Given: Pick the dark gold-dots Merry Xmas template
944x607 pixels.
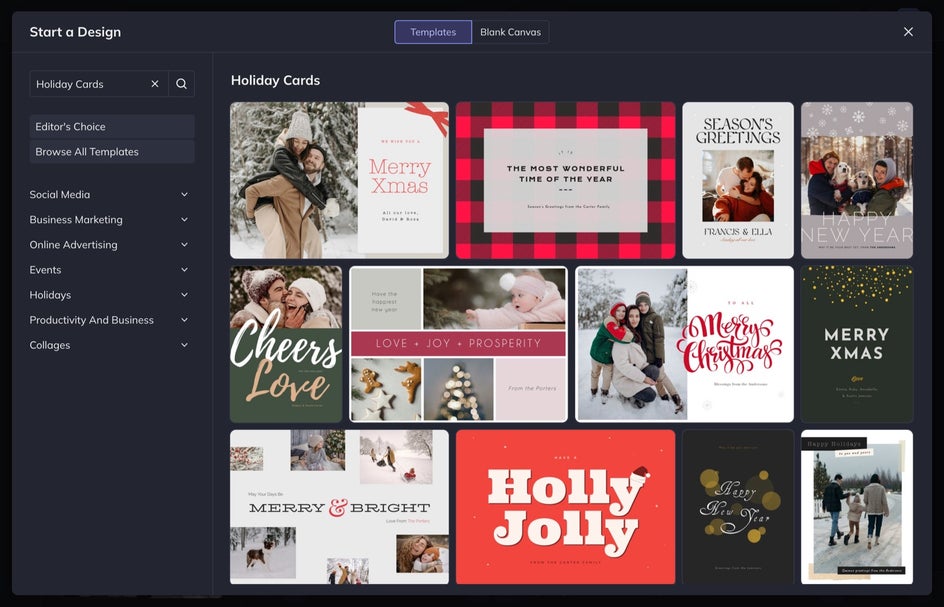Looking at the screenshot, I should click(x=857, y=344).
